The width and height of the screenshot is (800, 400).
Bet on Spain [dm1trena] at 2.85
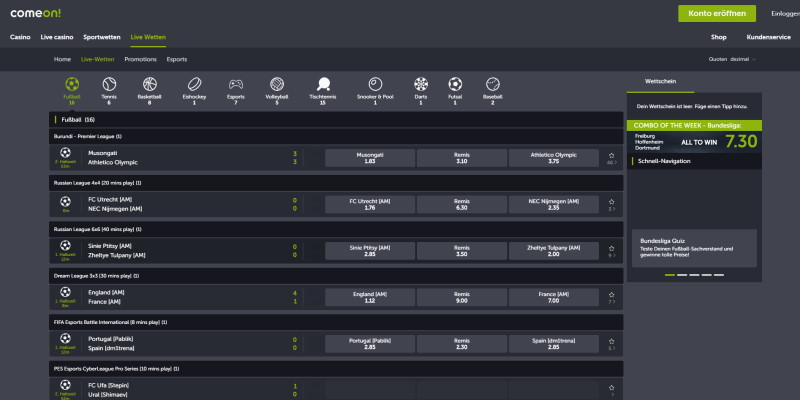(x=554, y=343)
